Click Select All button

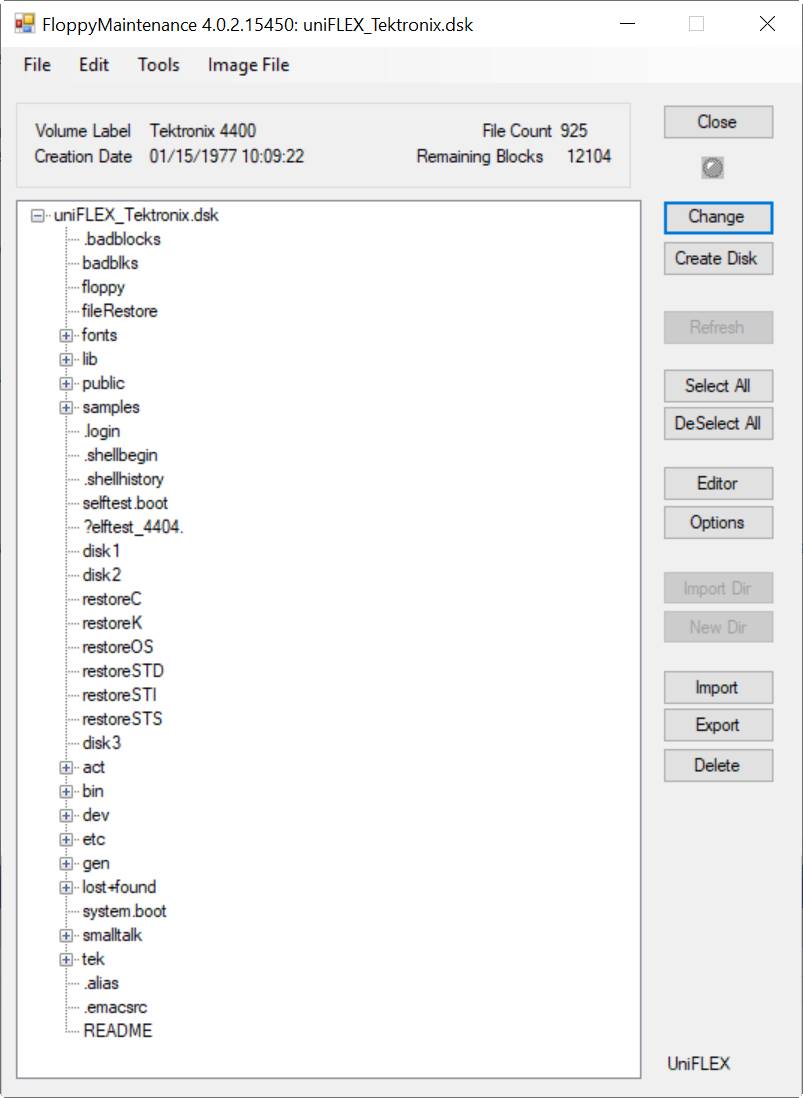tap(717, 386)
